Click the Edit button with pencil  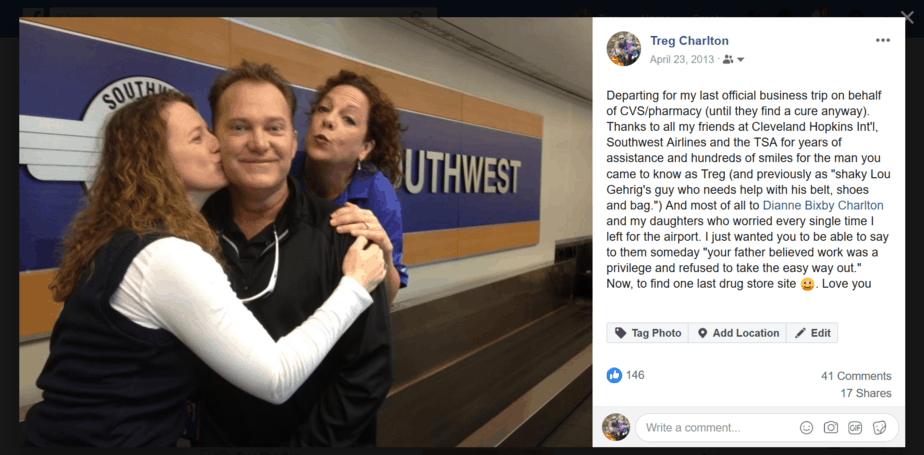click(812, 333)
